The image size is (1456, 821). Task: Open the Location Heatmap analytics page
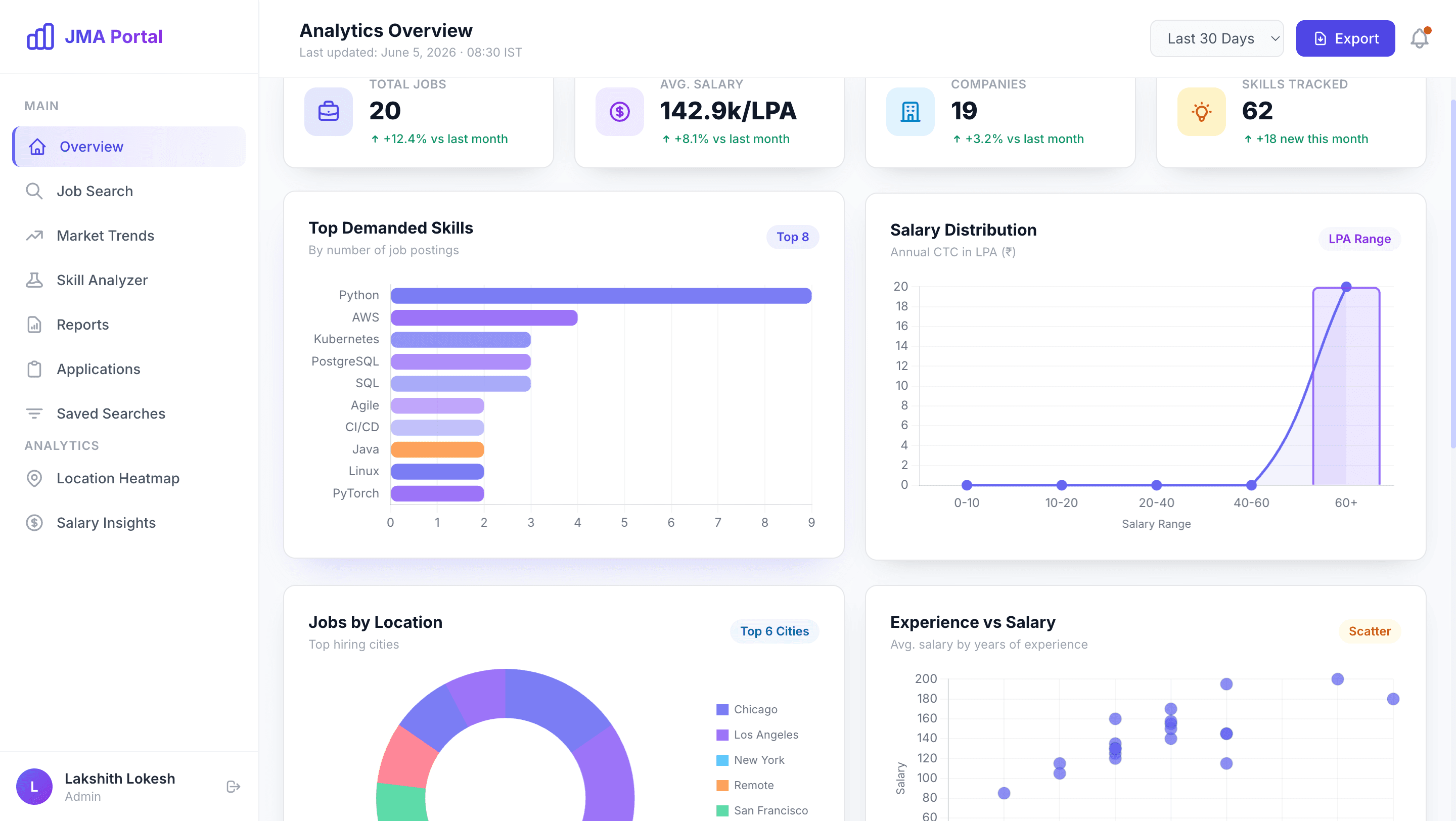[129, 479]
